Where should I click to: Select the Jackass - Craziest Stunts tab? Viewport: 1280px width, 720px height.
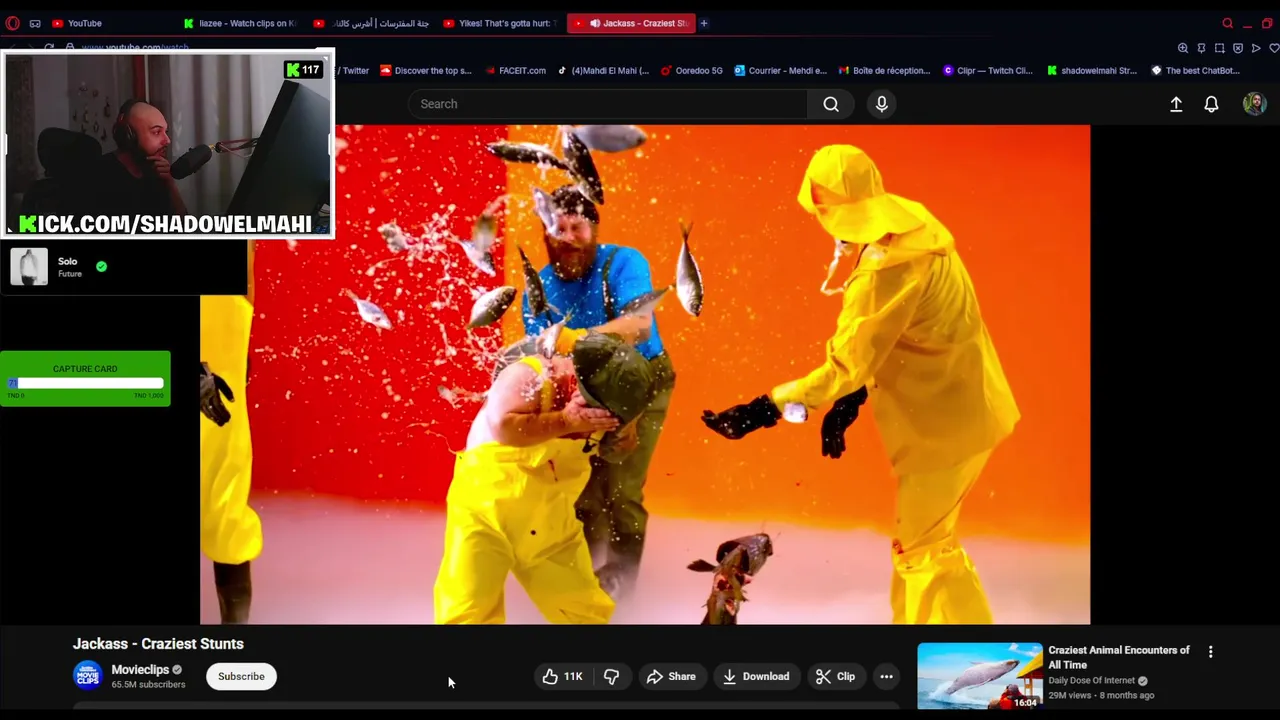coord(631,23)
